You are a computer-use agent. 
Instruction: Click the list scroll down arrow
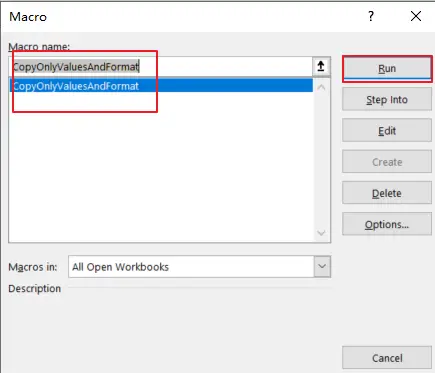point(321,233)
